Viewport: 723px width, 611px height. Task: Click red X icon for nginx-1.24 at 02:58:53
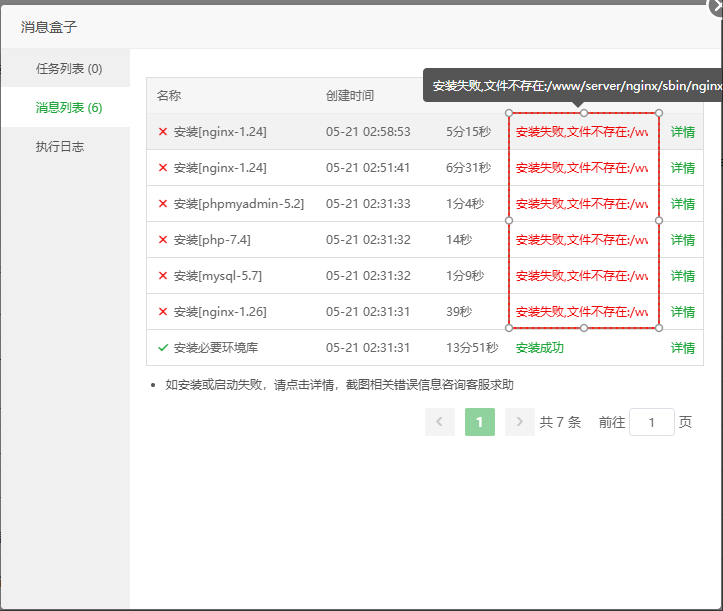pos(163,131)
